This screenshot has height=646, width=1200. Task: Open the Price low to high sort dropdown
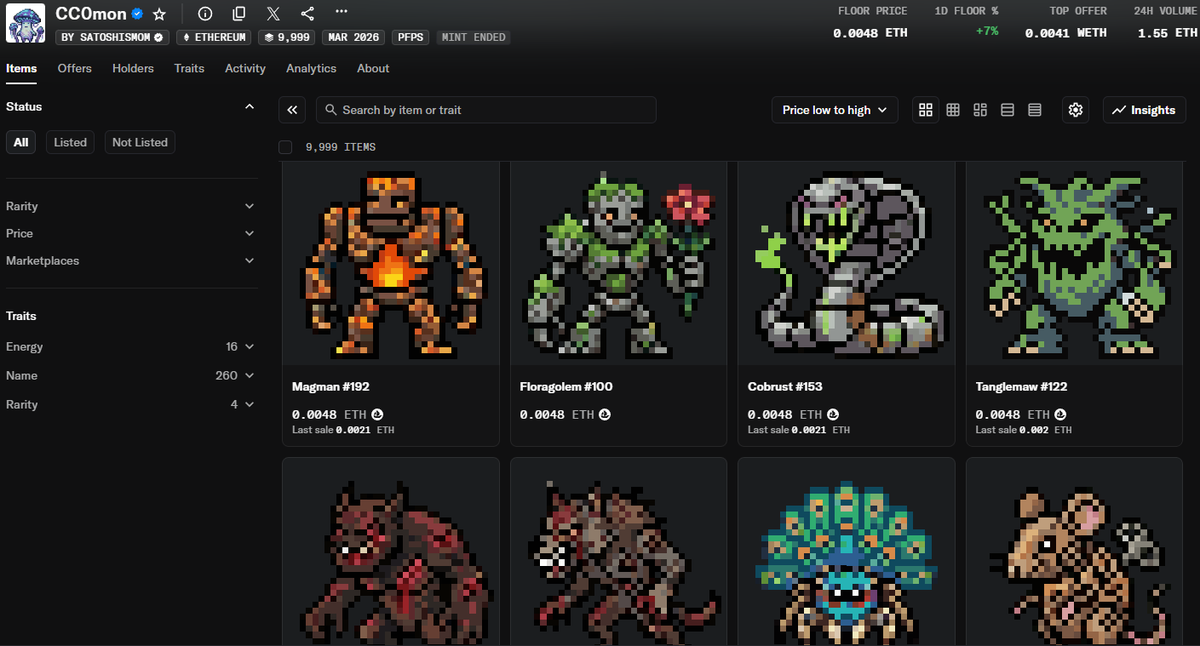[x=834, y=110]
